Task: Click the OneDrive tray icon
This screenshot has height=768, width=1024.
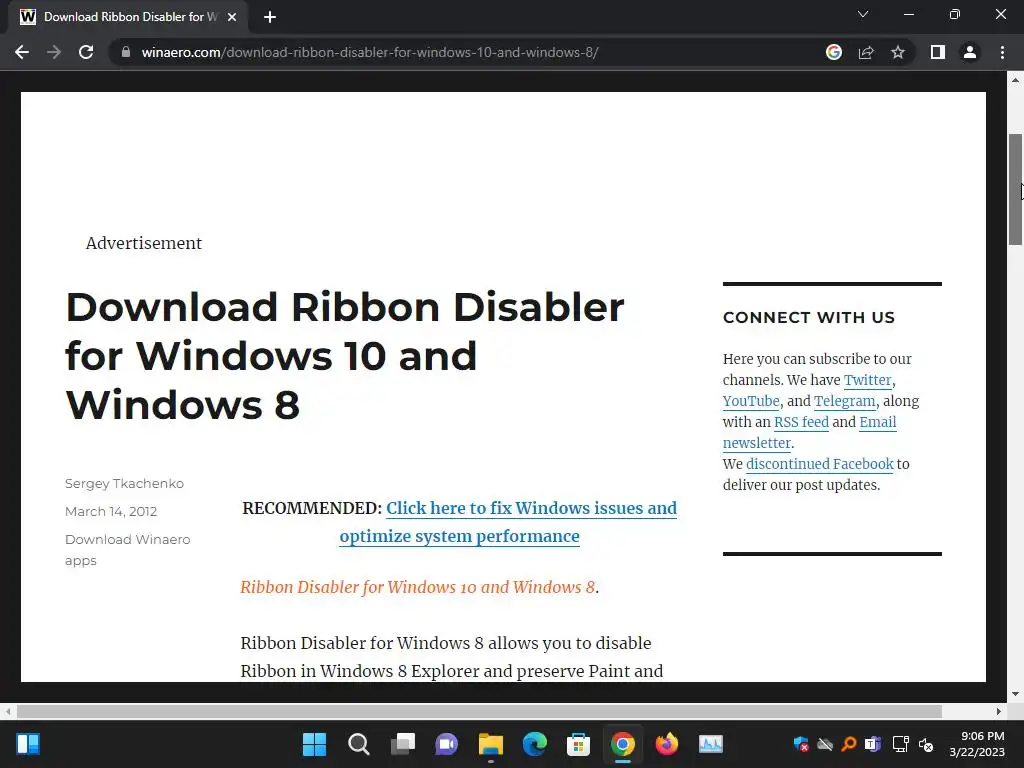Action: tap(825, 744)
